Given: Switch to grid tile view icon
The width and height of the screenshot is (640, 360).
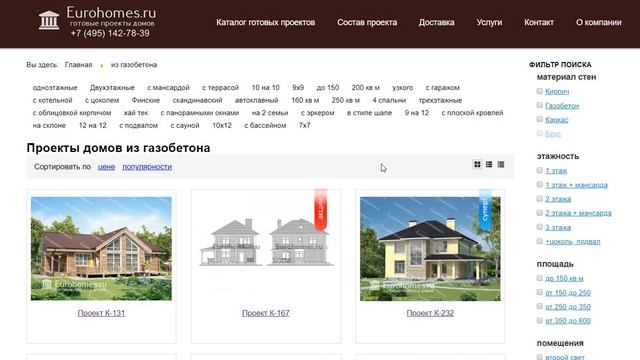Looking at the screenshot, I should click(477, 164).
